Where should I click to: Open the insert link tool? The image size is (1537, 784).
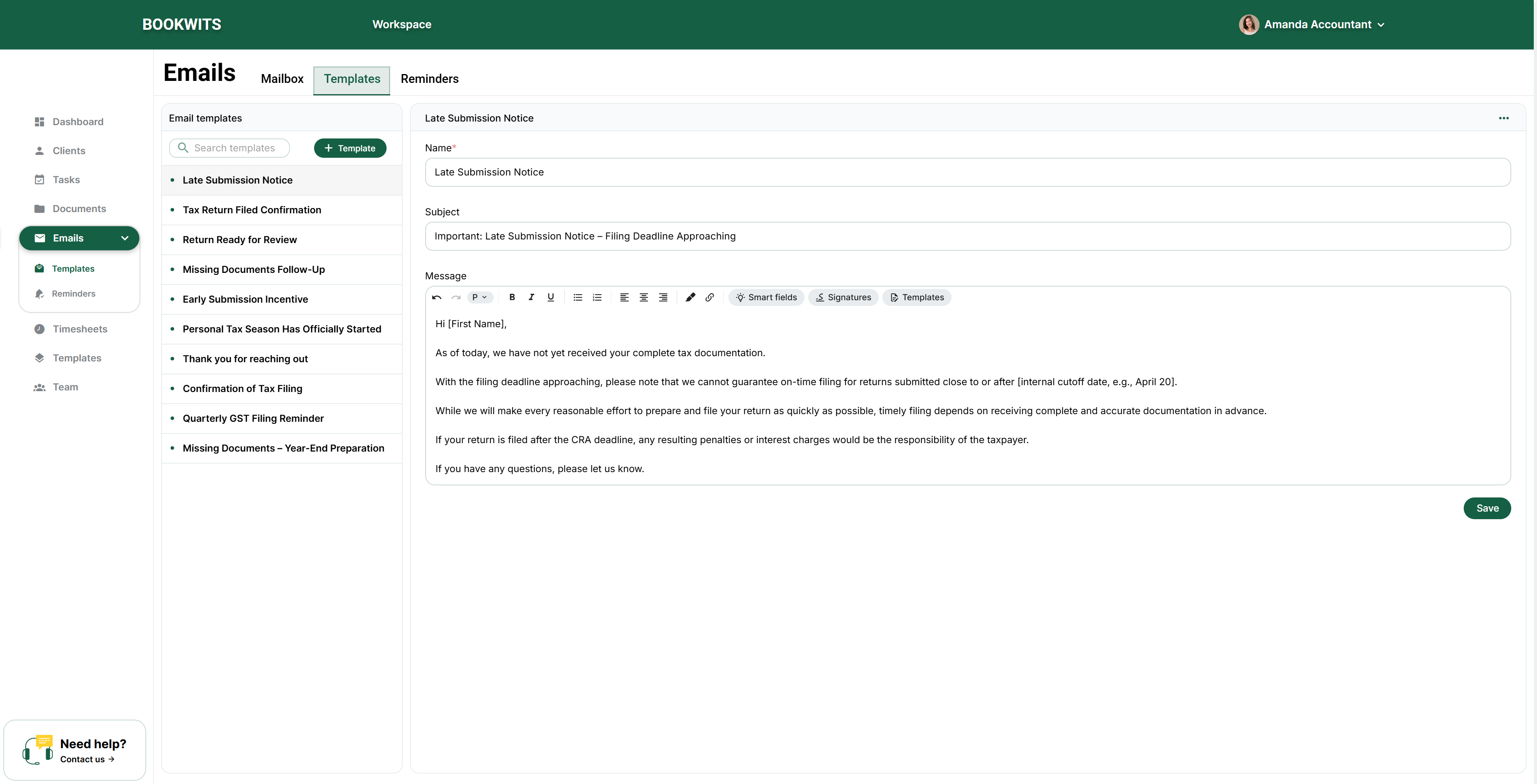[710, 297]
